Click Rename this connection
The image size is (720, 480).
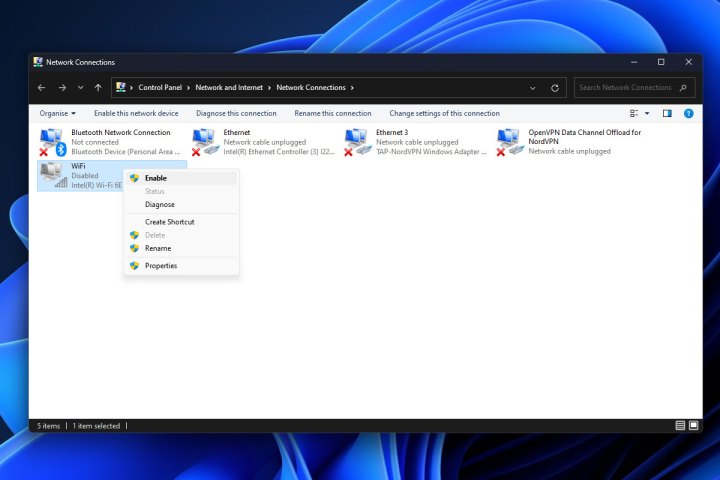point(333,113)
